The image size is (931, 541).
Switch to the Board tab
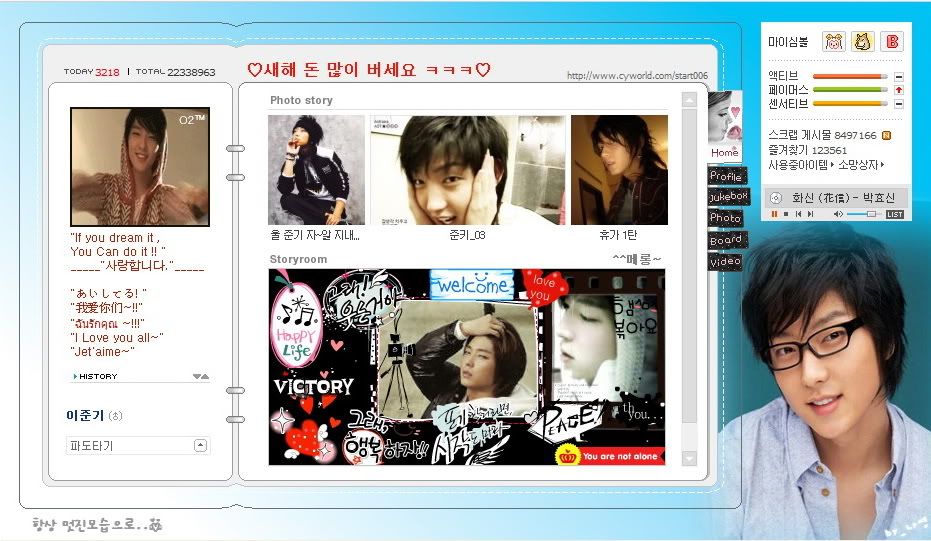coord(727,240)
